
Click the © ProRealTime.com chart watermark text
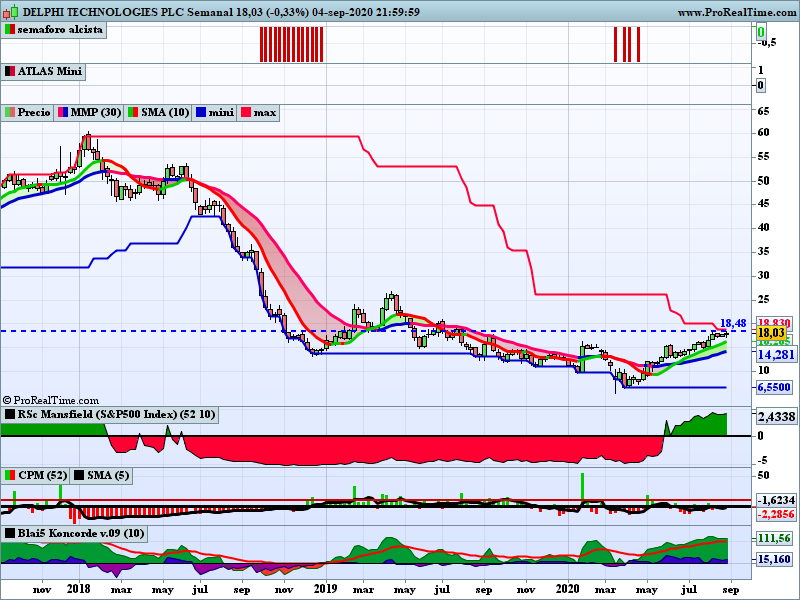click(x=51, y=401)
